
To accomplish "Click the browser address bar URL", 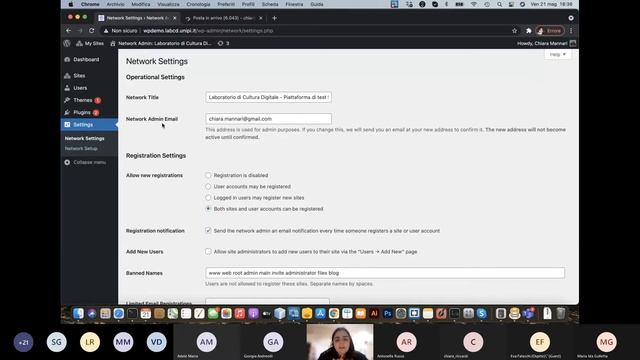I will pyautogui.click(x=208, y=31).
